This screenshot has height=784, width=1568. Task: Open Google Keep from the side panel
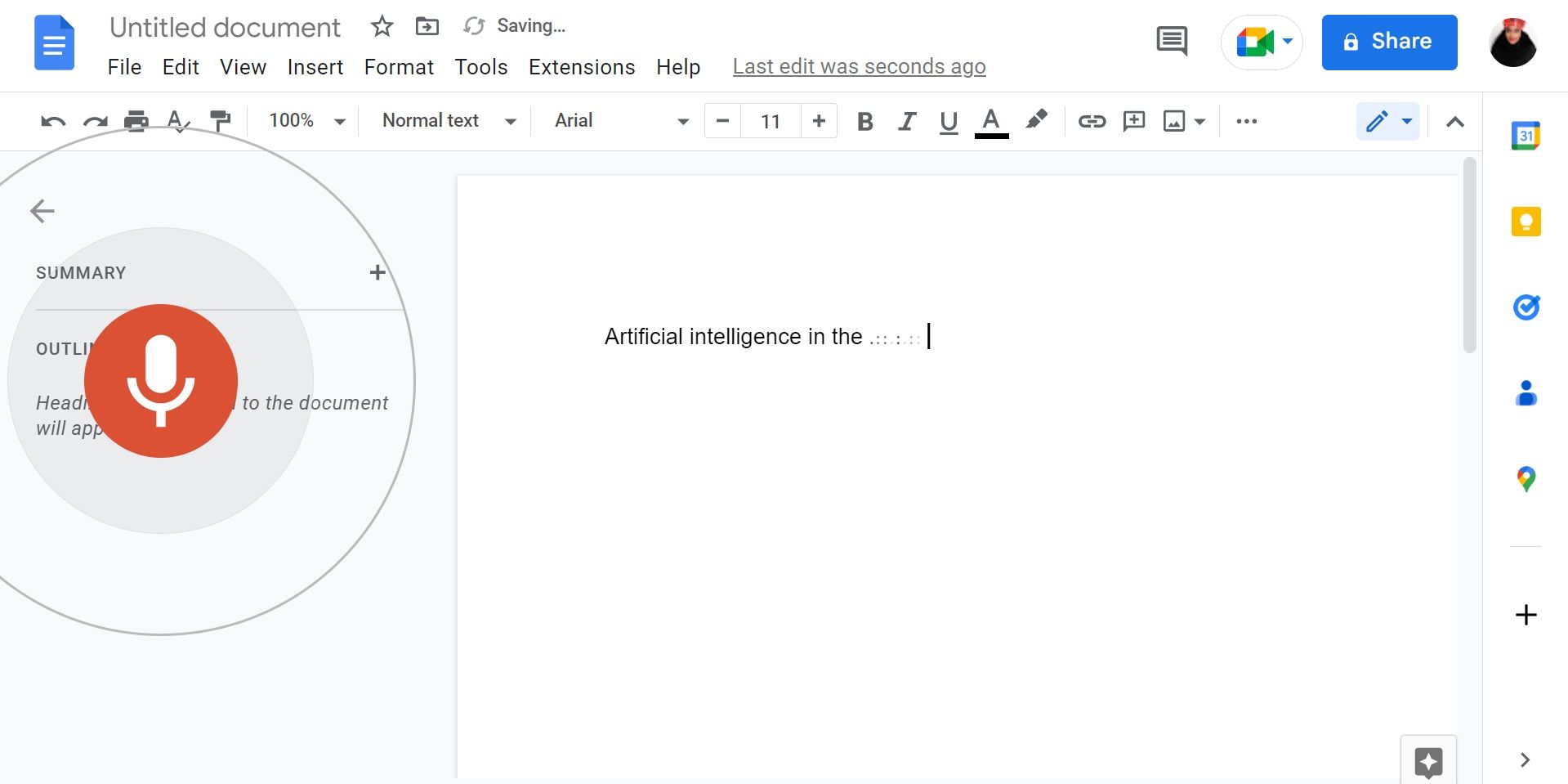point(1525,221)
